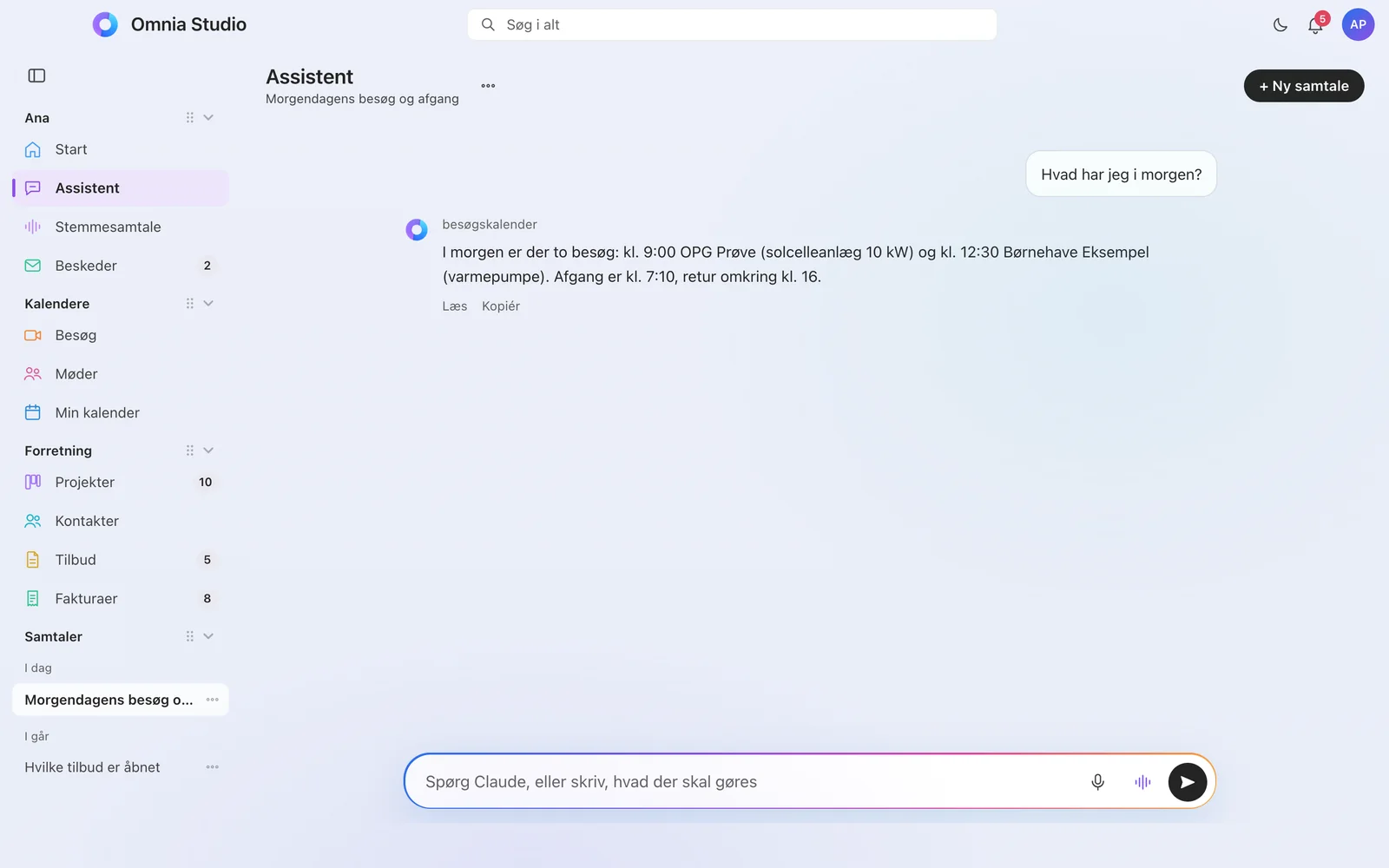The width and height of the screenshot is (1389, 868).
Task: Start voice dictation with microphone icon
Action: coord(1097,782)
